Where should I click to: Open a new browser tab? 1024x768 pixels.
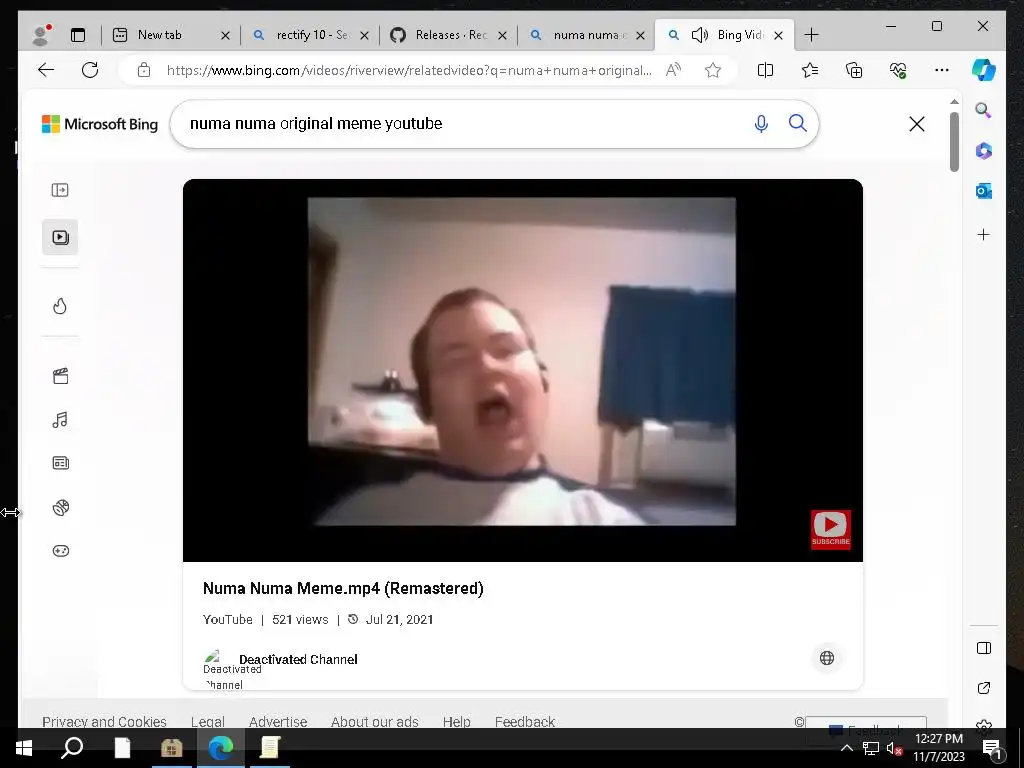(811, 35)
